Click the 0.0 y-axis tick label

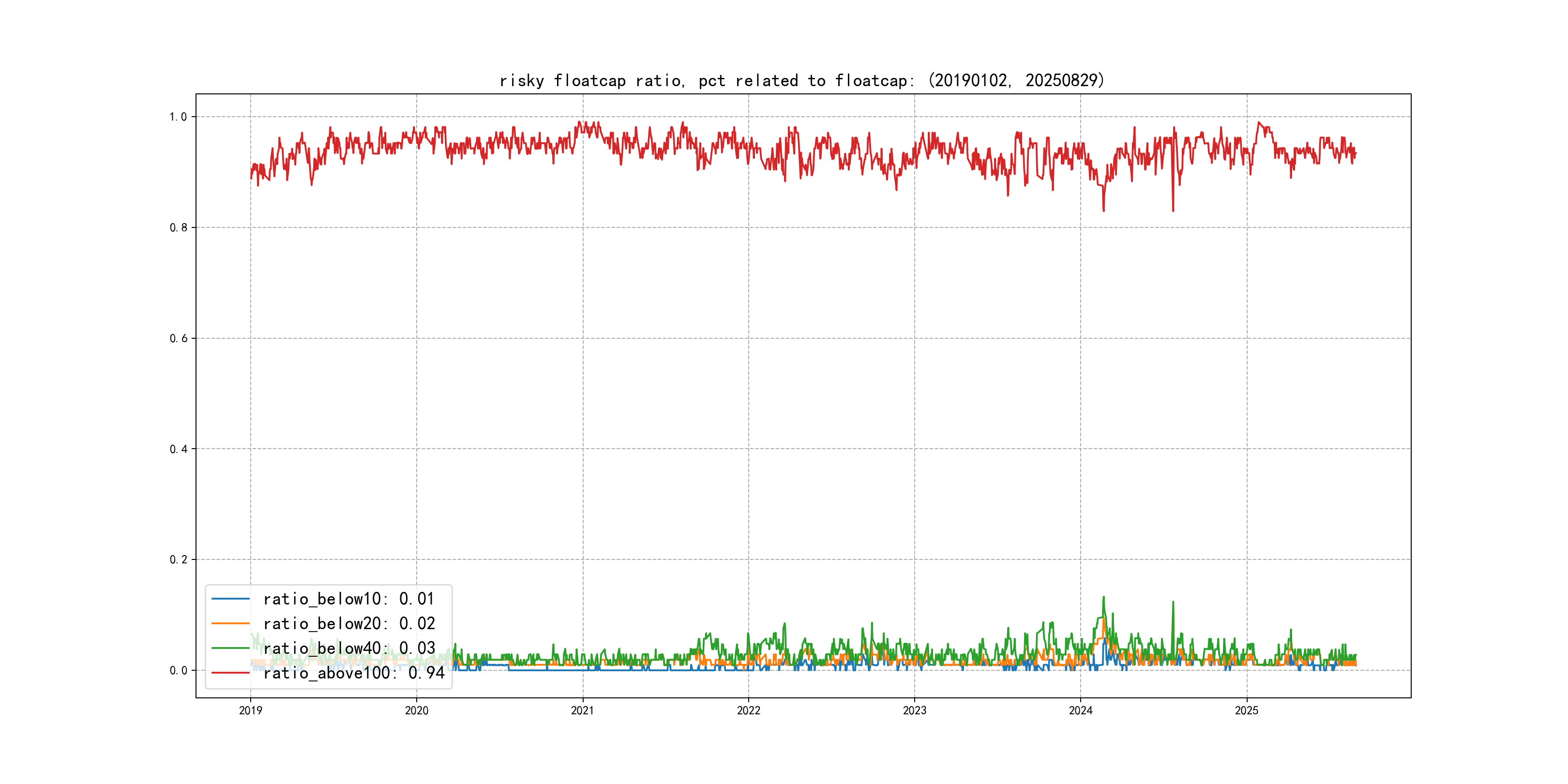point(179,670)
